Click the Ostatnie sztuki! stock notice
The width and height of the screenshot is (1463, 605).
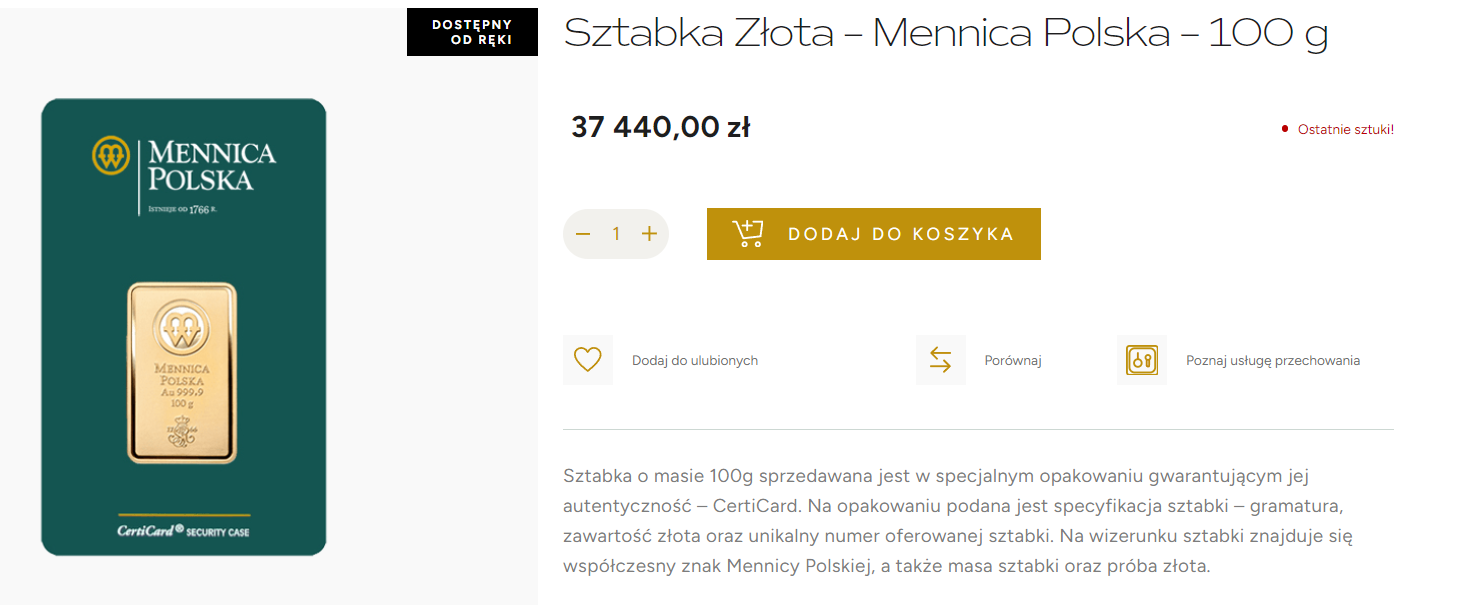point(1345,129)
